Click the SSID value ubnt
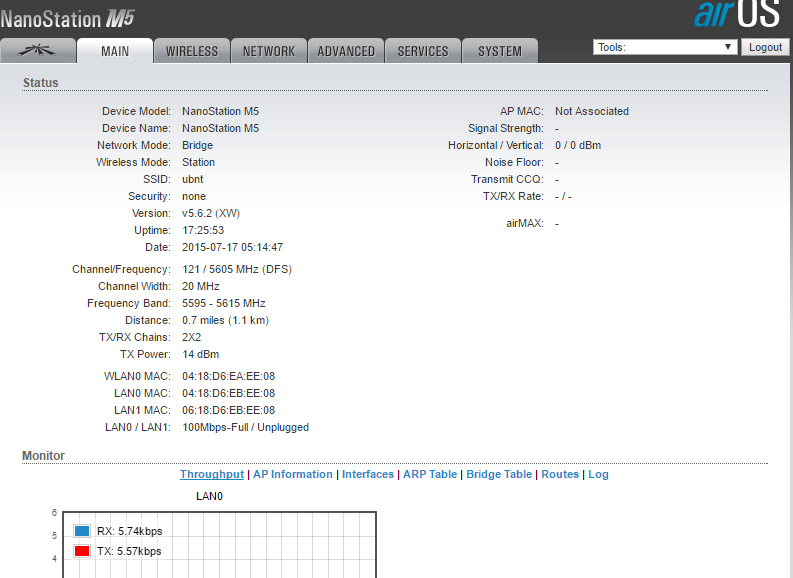The image size is (793, 578). 193,179
